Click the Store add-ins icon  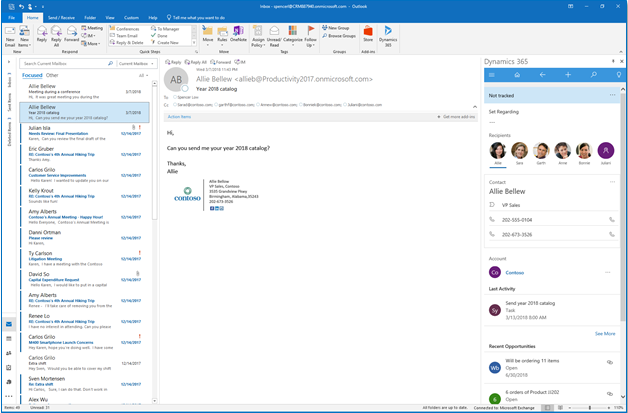click(x=368, y=36)
